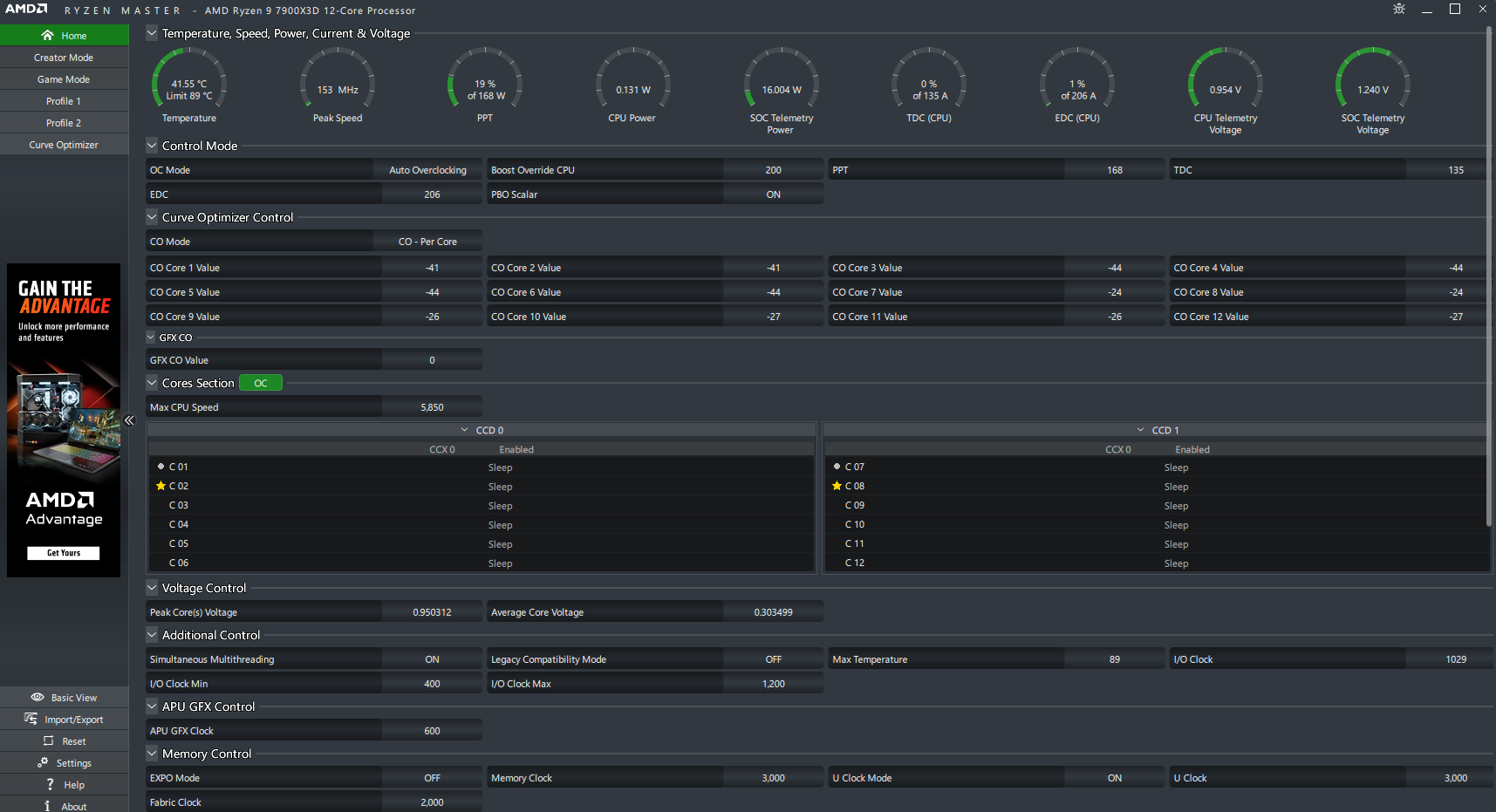Collapse the Curve Optimizer Control section
The image size is (1496, 812).
point(152,217)
